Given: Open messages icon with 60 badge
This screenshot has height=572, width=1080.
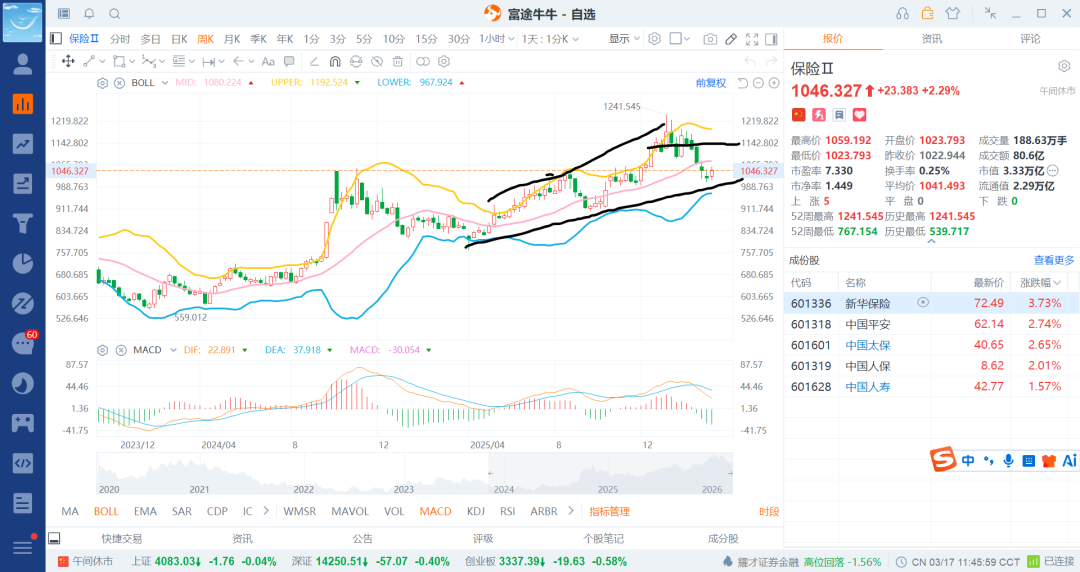Looking at the screenshot, I should tap(22, 343).
